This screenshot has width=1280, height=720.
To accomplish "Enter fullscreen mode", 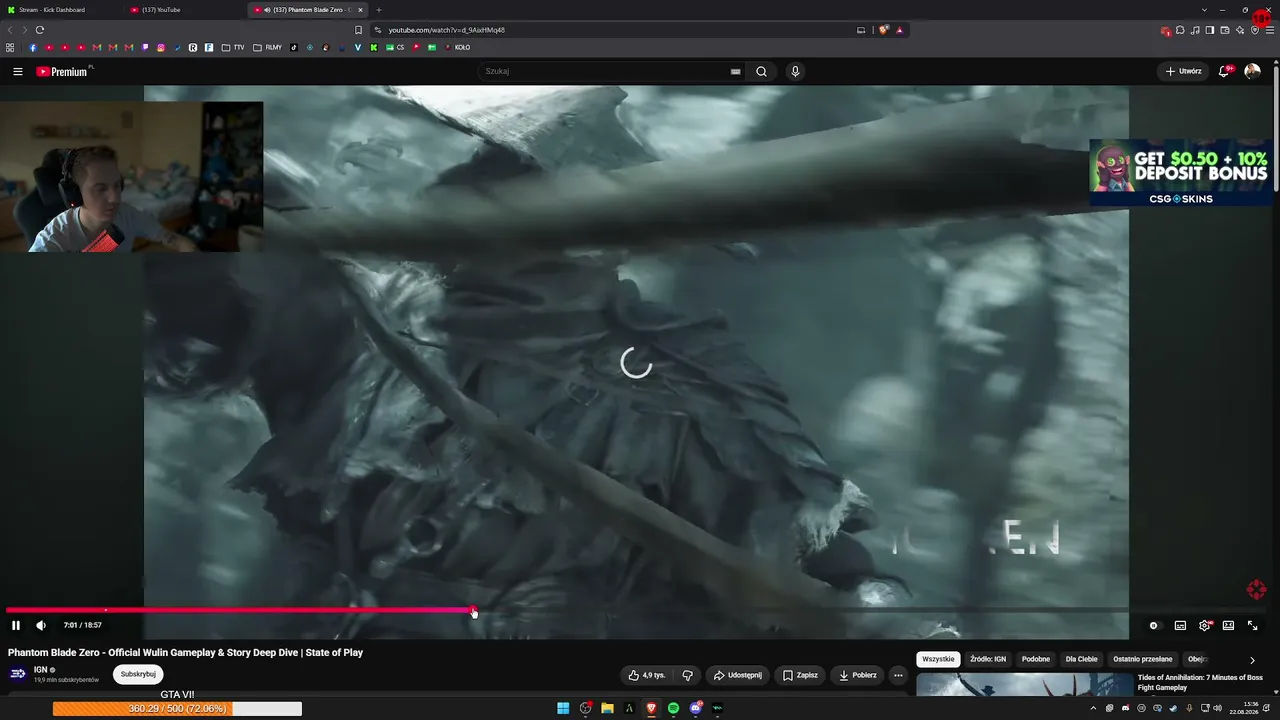I will click(1252, 626).
